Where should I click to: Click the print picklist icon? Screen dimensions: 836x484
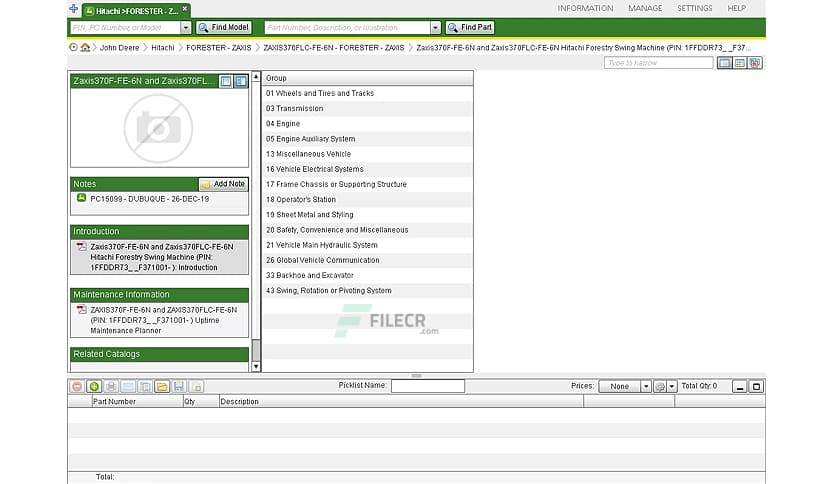pyautogui.click(x=111, y=386)
